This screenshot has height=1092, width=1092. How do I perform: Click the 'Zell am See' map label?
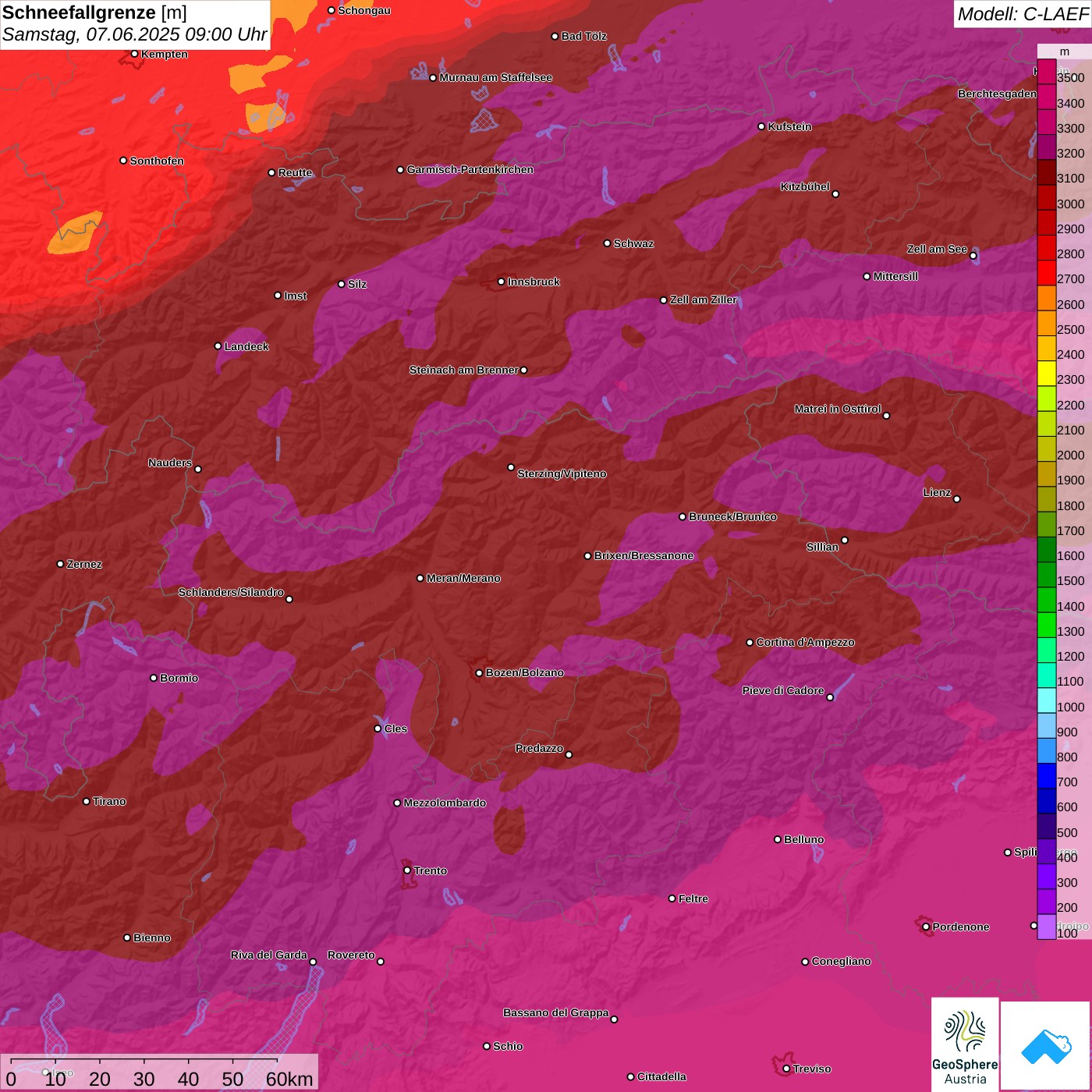(x=937, y=249)
